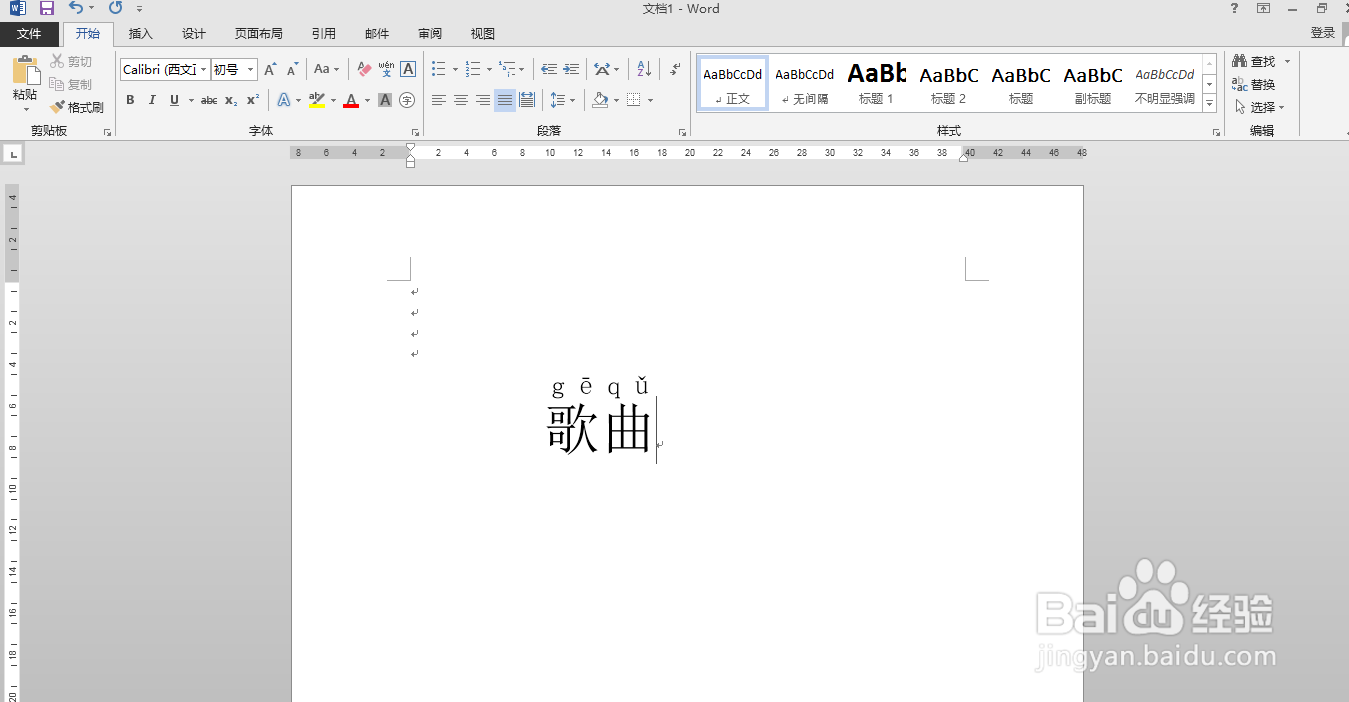This screenshot has height=702, width=1349.
Task: Apply paragraph shading paint bucket
Action: coord(600,100)
